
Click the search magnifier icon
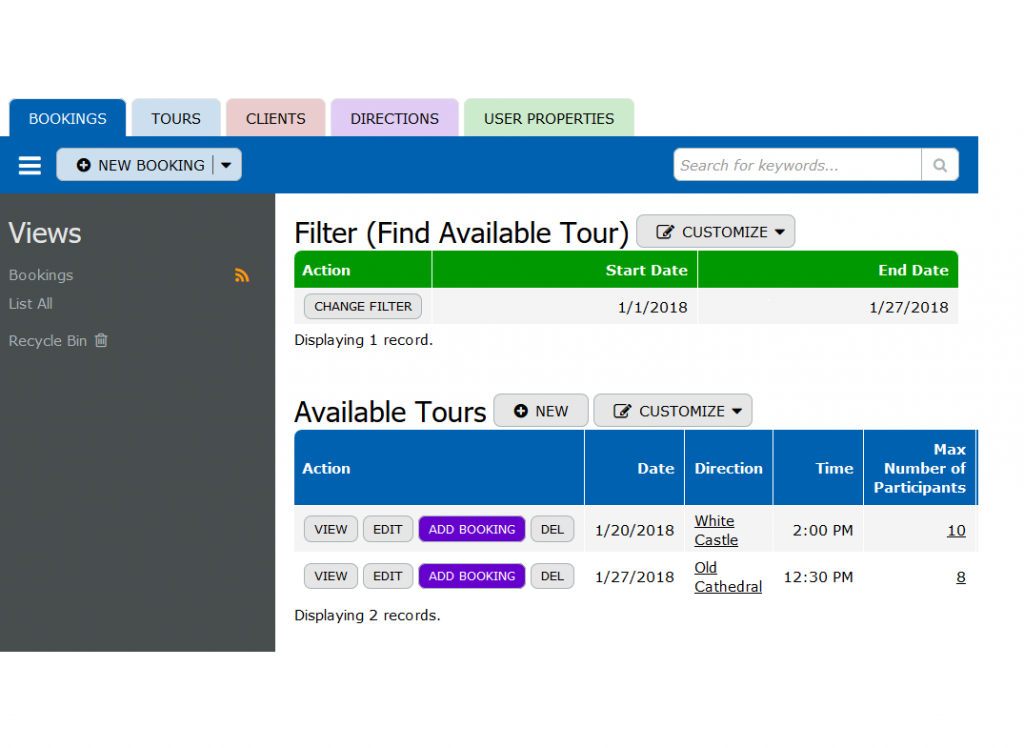(939, 165)
